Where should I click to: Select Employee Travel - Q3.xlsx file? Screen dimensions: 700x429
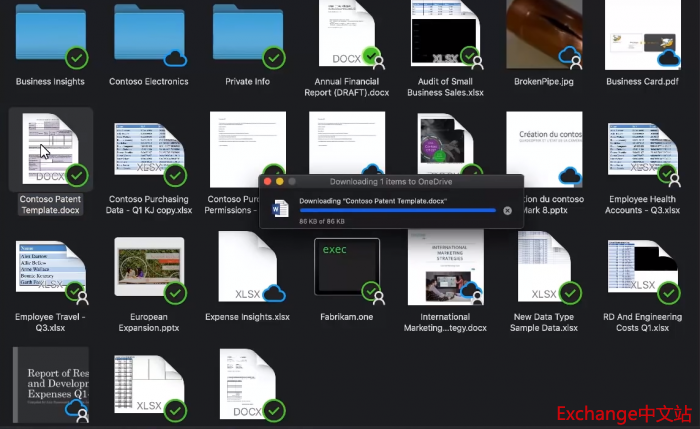49,268
